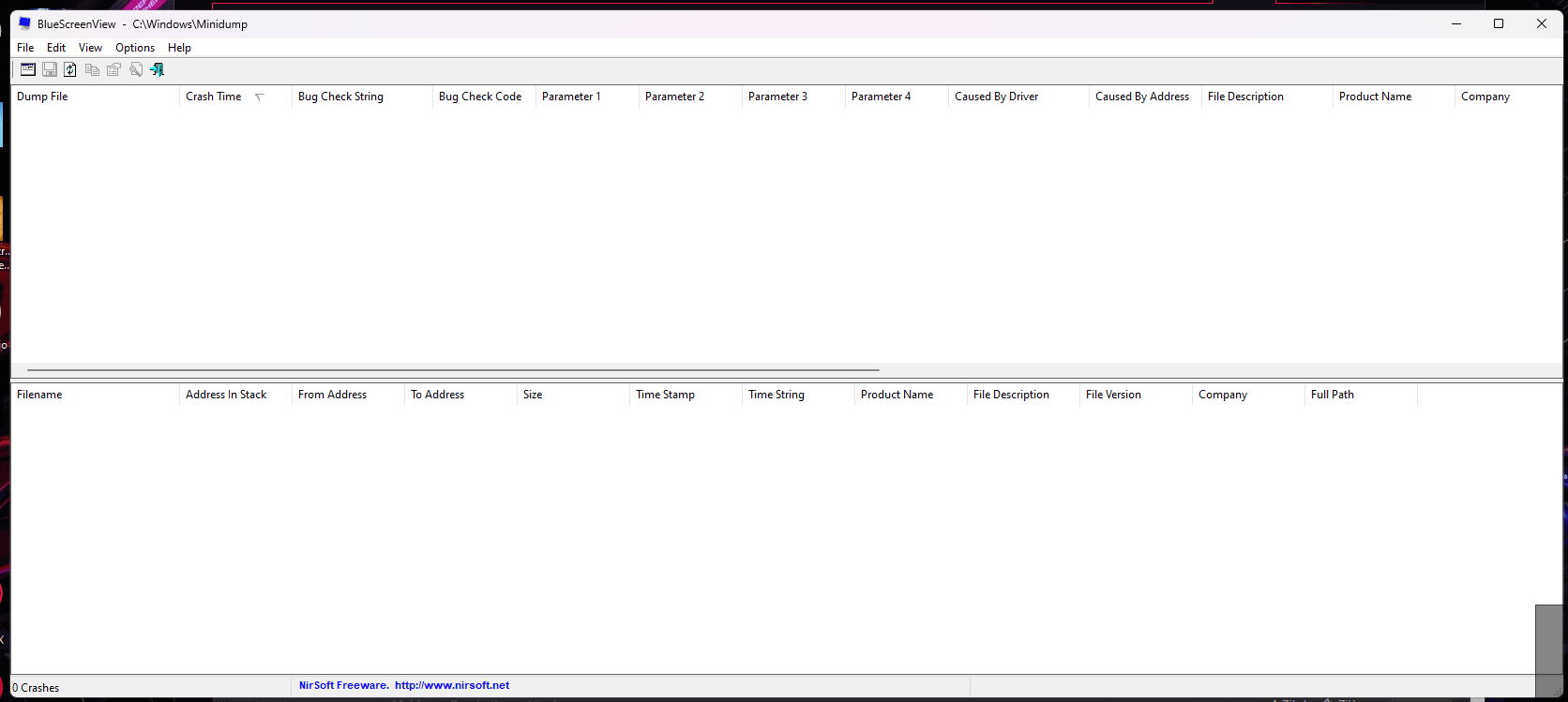The width and height of the screenshot is (1568, 702).
Task: Sort by Bug Check String column
Action: [x=362, y=97]
